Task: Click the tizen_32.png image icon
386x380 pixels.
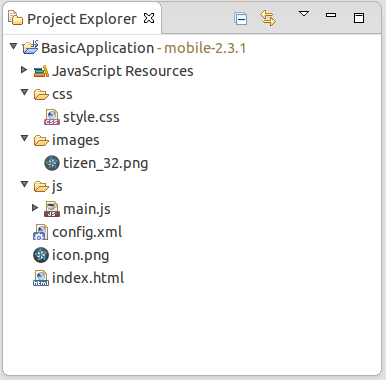Action: [52, 163]
